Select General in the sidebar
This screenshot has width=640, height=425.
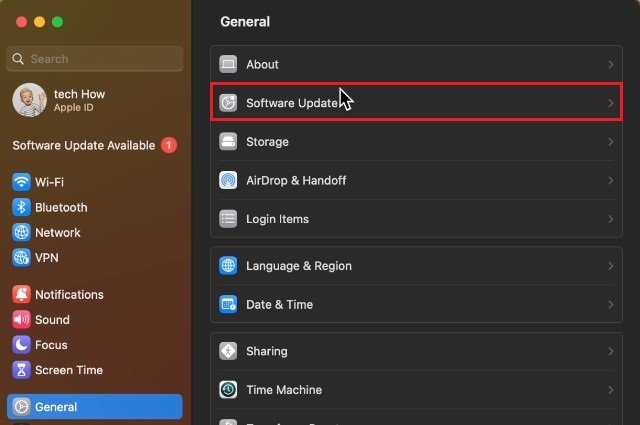pyautogui.click(x=95, y=407)
